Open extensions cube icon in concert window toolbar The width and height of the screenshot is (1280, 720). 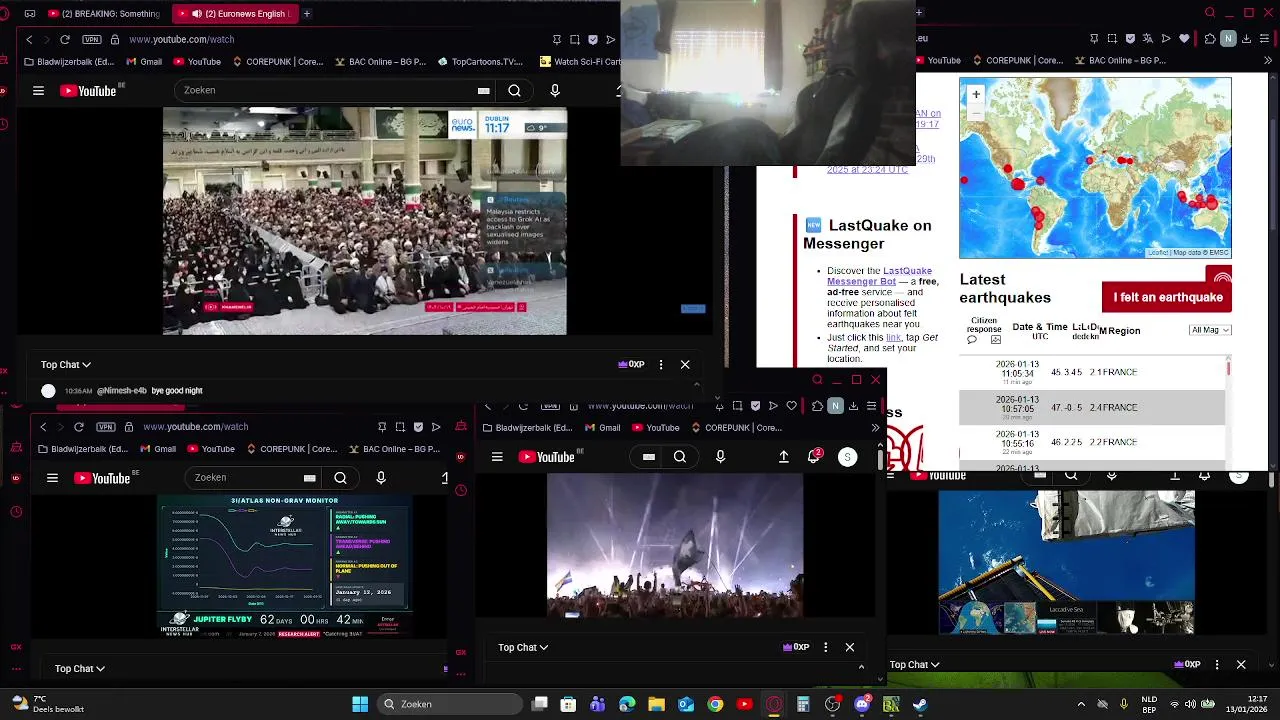coord(817,406)
